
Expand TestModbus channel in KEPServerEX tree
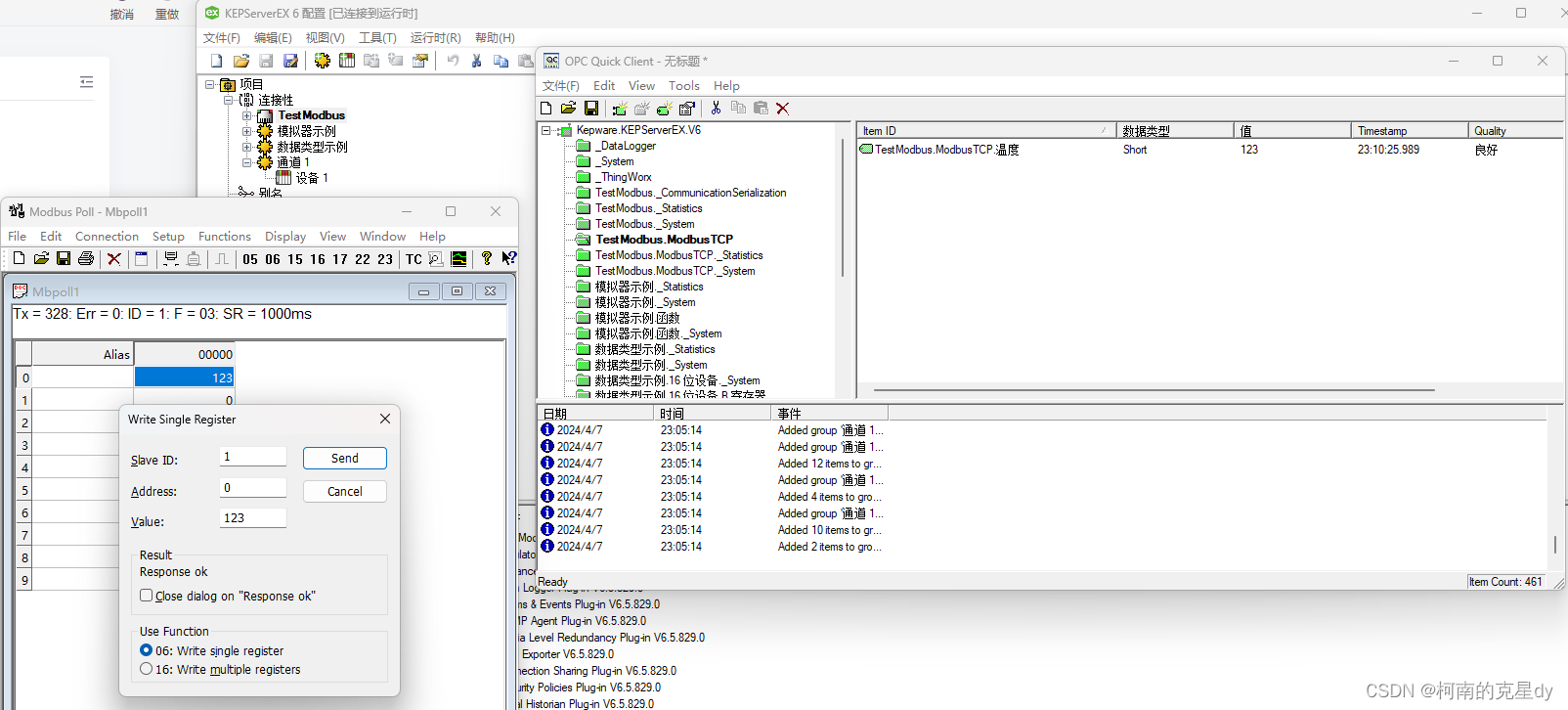[x=246, y=115]
